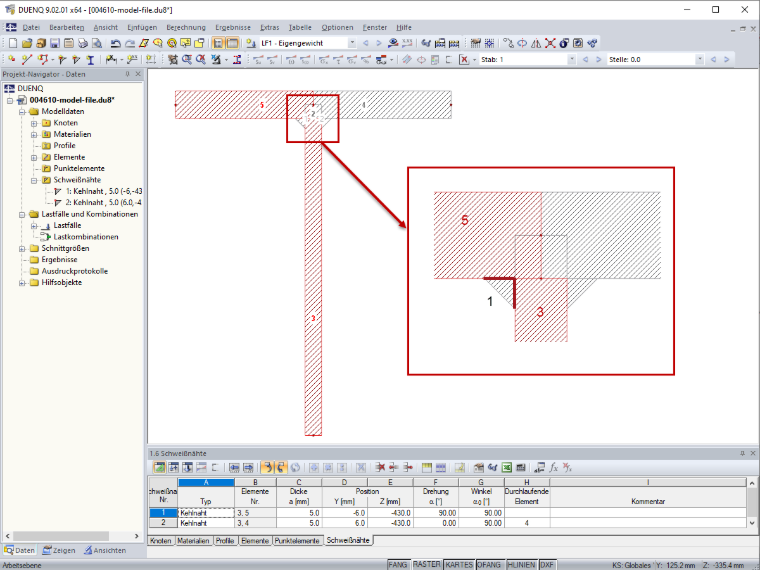Image resolution: width=760 pixels, height=570 pixels.
Task: Click the eye view icon in the top toolbar
Action: [393, 43]
